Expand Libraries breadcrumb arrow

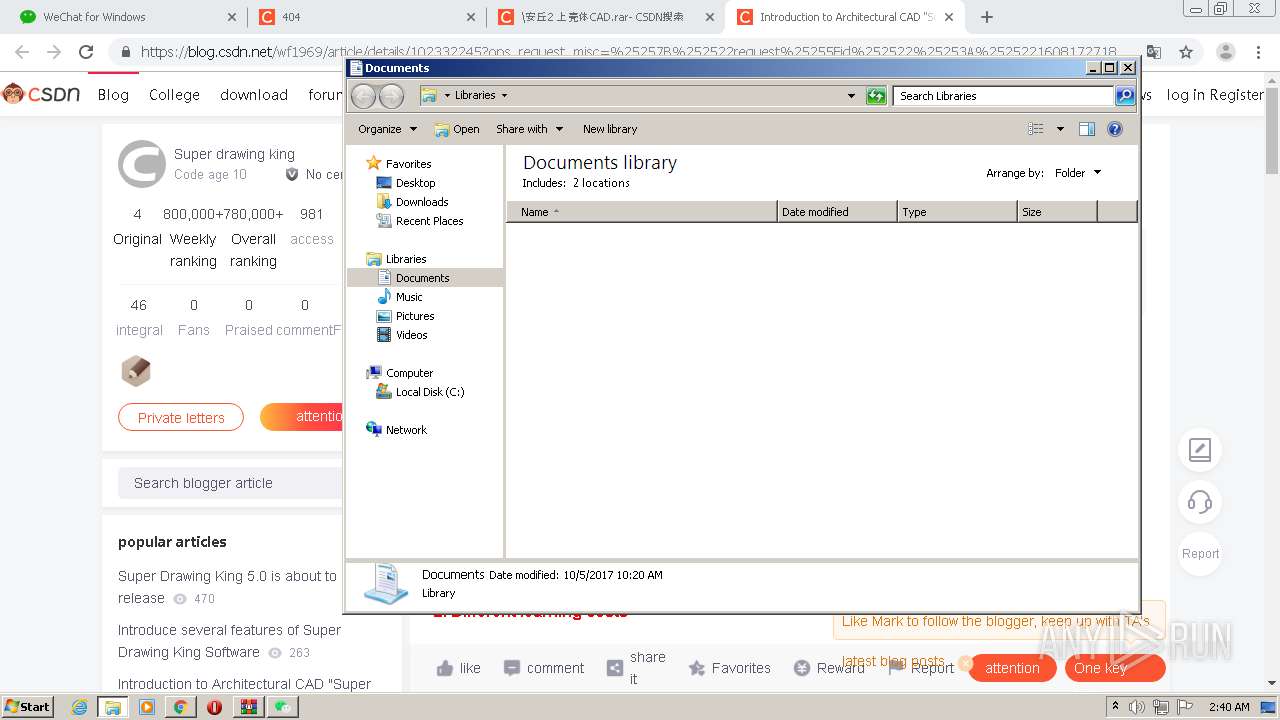point(504,96)
